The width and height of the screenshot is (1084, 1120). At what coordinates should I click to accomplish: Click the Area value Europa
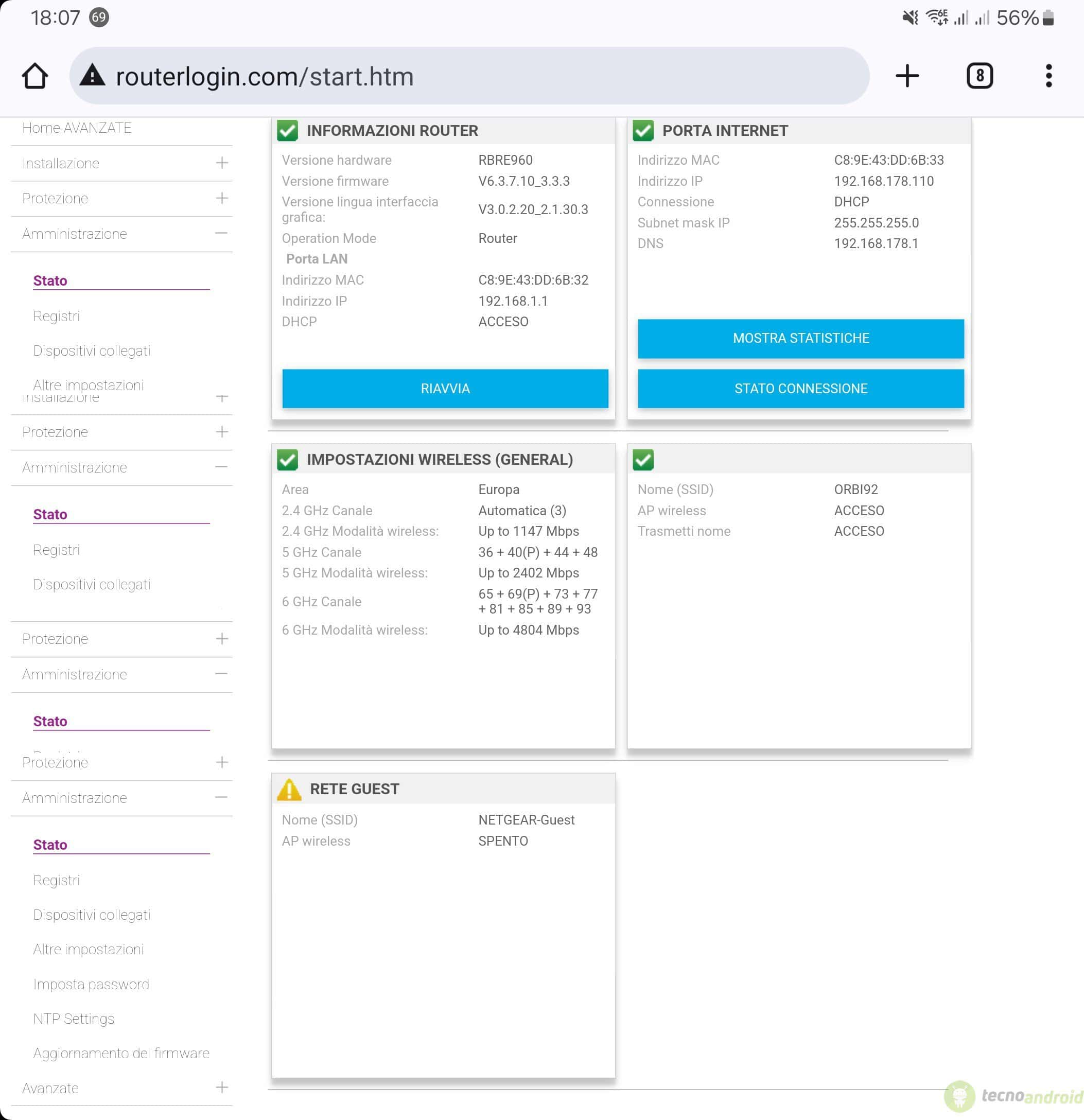499,489
